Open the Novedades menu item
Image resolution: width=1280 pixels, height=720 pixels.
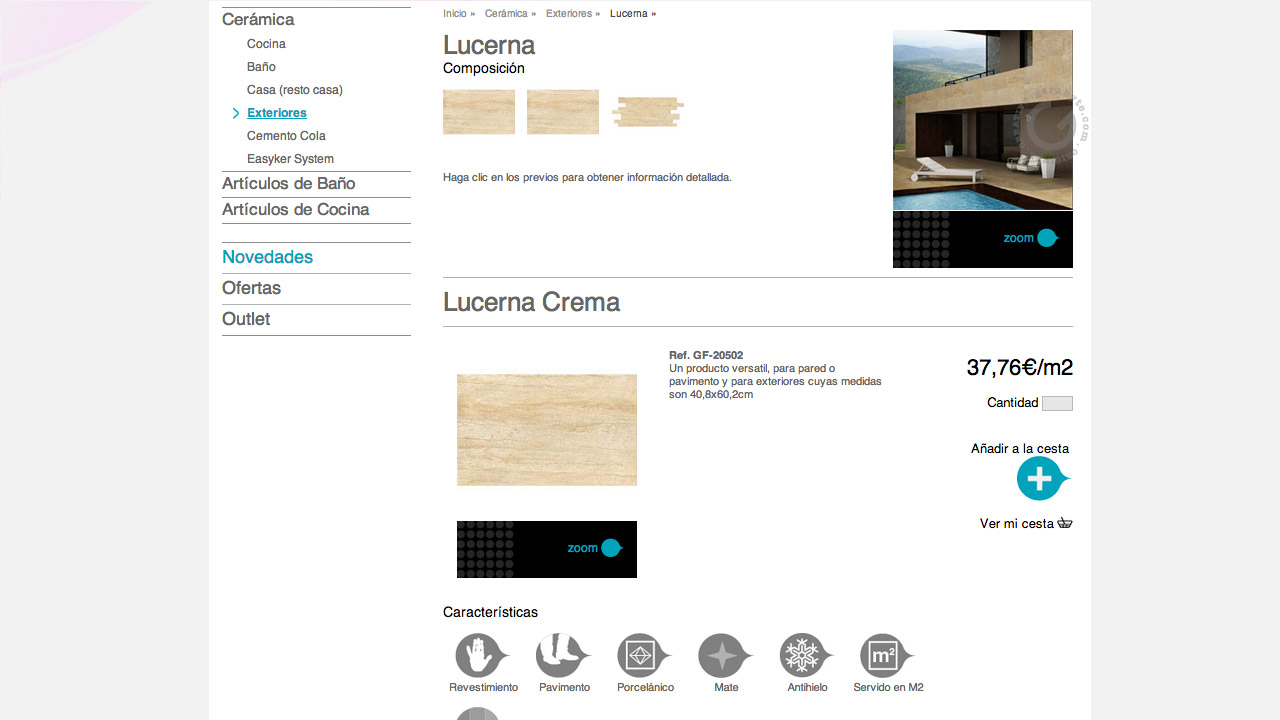pos(267,257)
